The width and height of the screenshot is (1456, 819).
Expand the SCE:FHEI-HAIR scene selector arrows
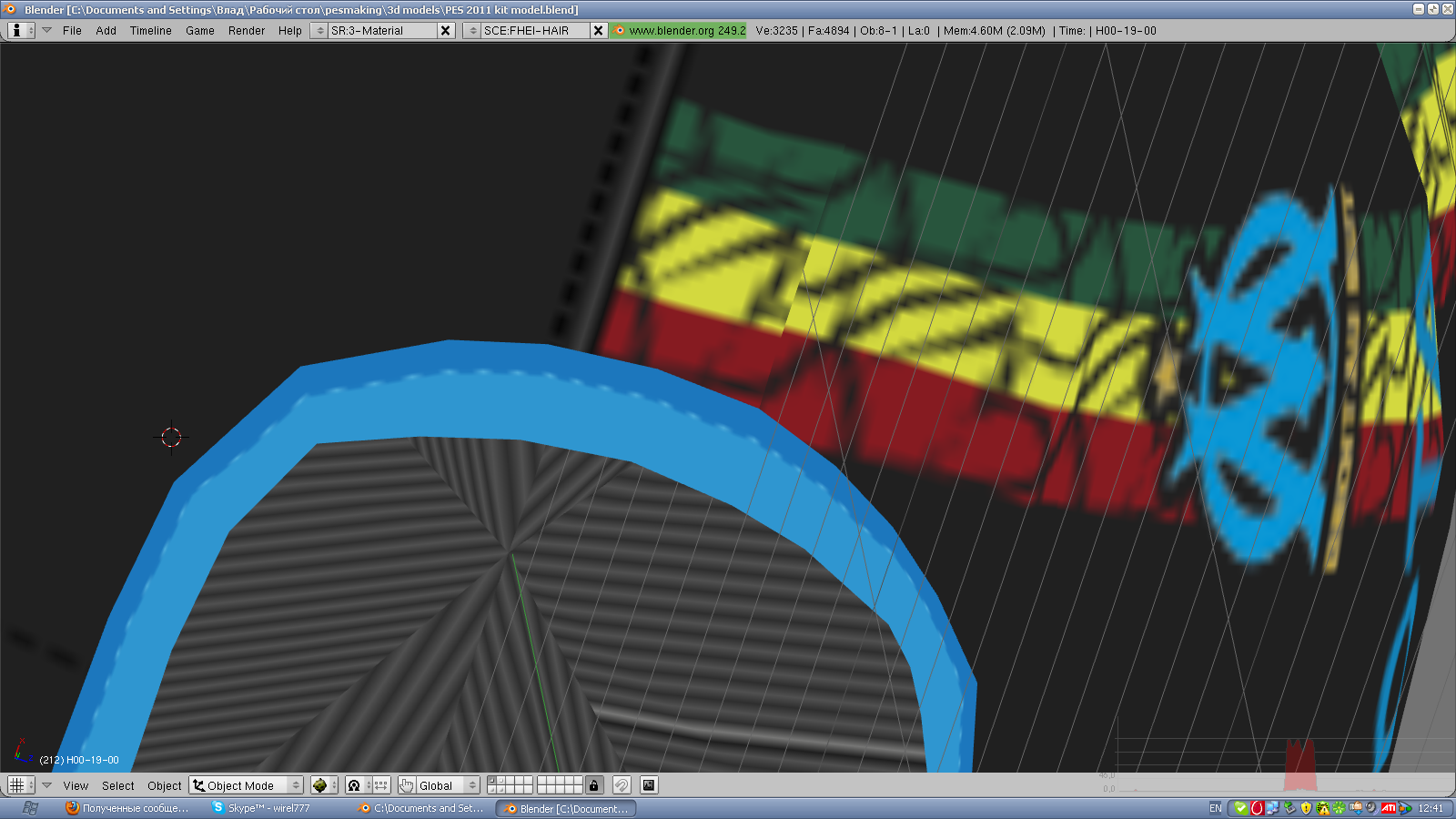click(x=472, y=31)
